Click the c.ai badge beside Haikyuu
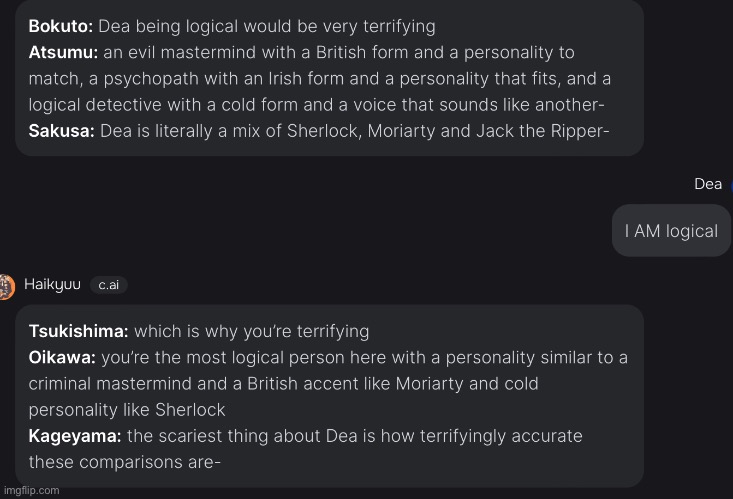 [108, 285]
